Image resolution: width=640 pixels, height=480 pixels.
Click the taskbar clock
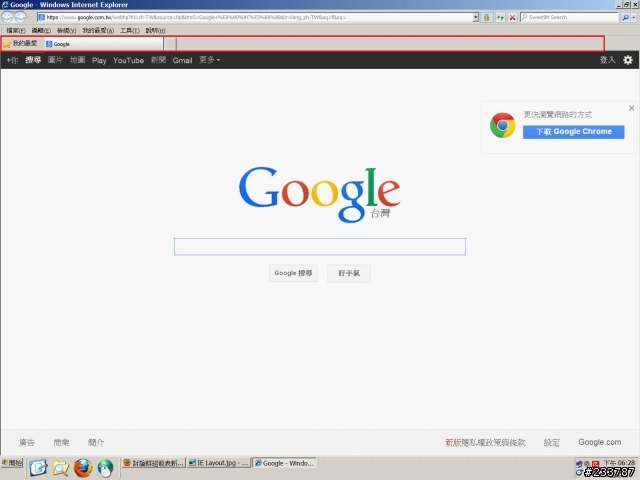(619, 462)
